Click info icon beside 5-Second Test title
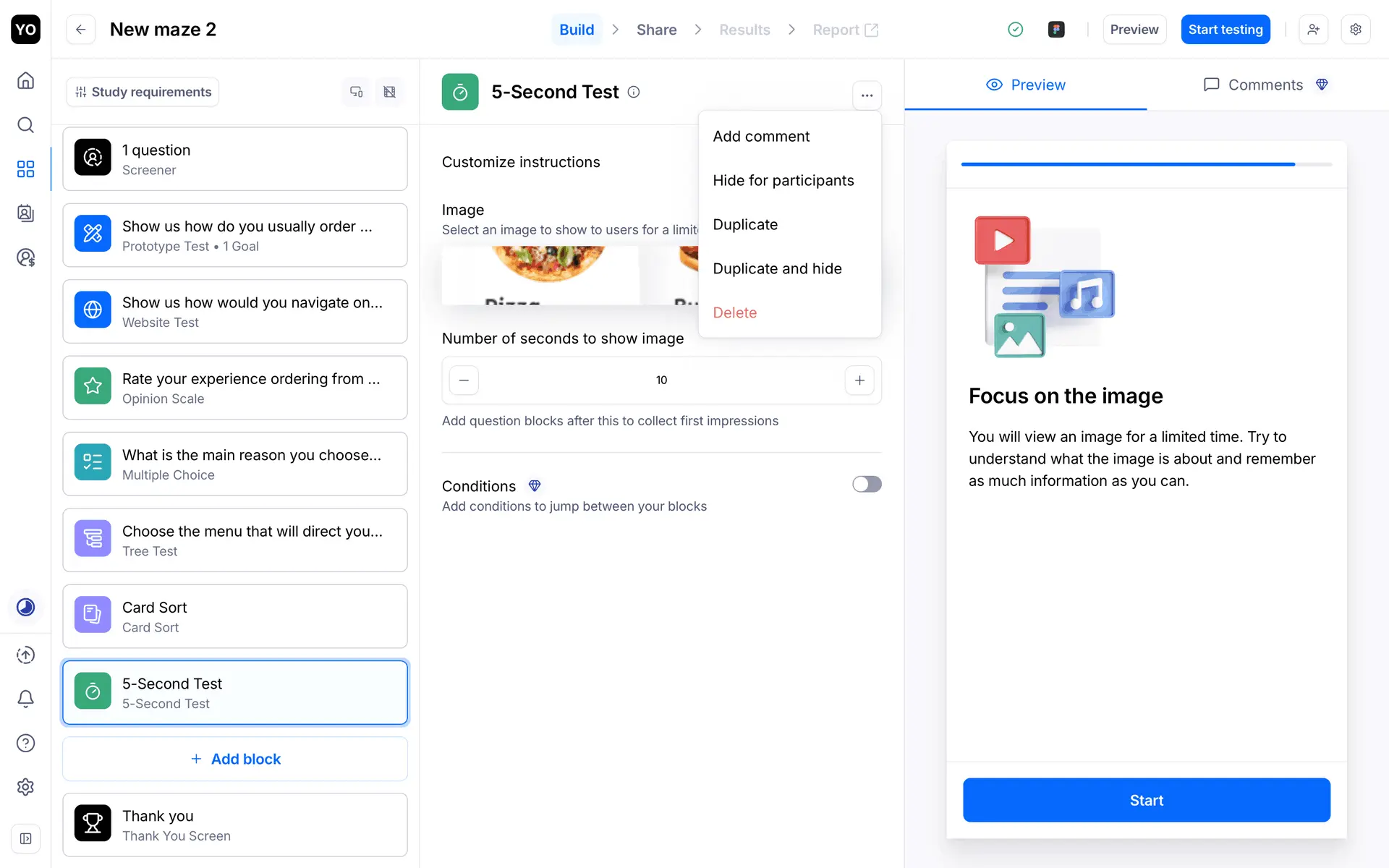Image resolution: width=1389 pixels, height=868 pixels. (x=634, y=92)
